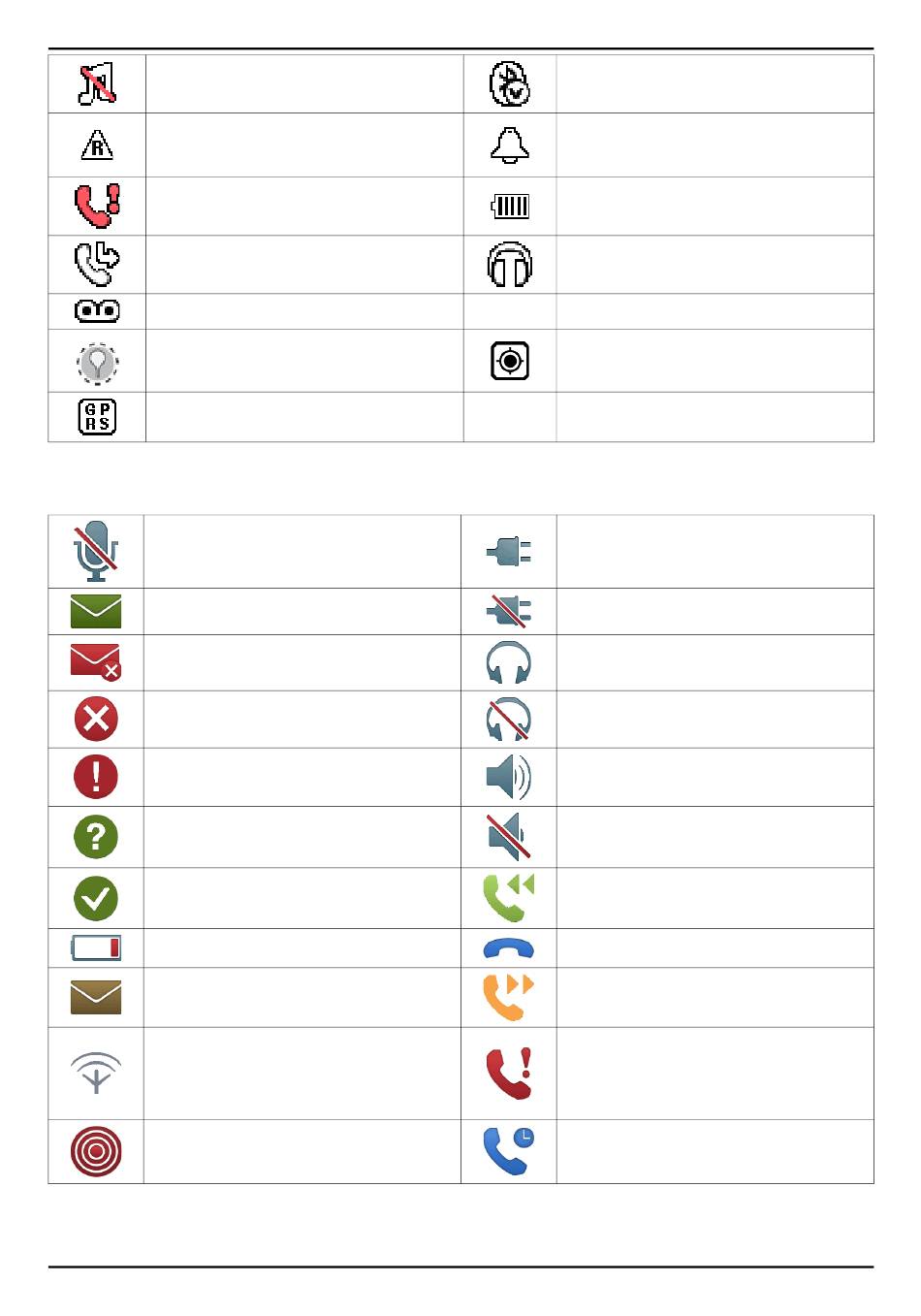The image size is (921, 1316).
Task: Select the red missed call exclamation icon
Action: 509,1074
